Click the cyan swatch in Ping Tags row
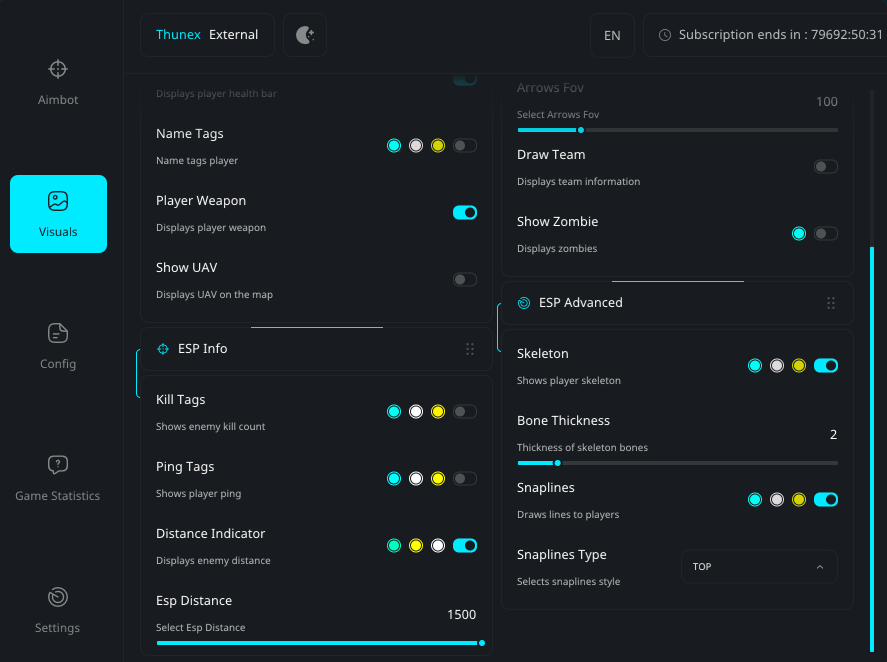Viewport: 887px width, 662px height. [x=394, y=479]
